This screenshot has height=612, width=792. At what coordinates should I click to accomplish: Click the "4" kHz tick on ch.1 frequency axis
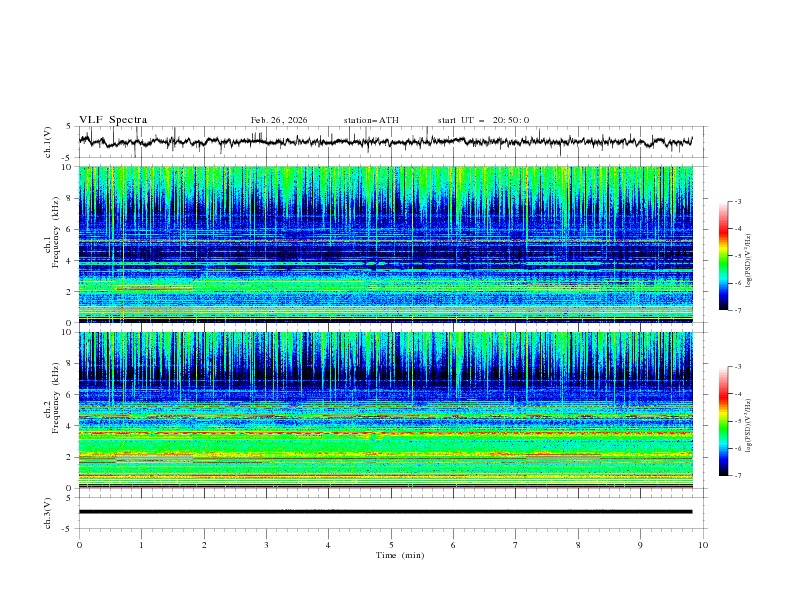71,261
